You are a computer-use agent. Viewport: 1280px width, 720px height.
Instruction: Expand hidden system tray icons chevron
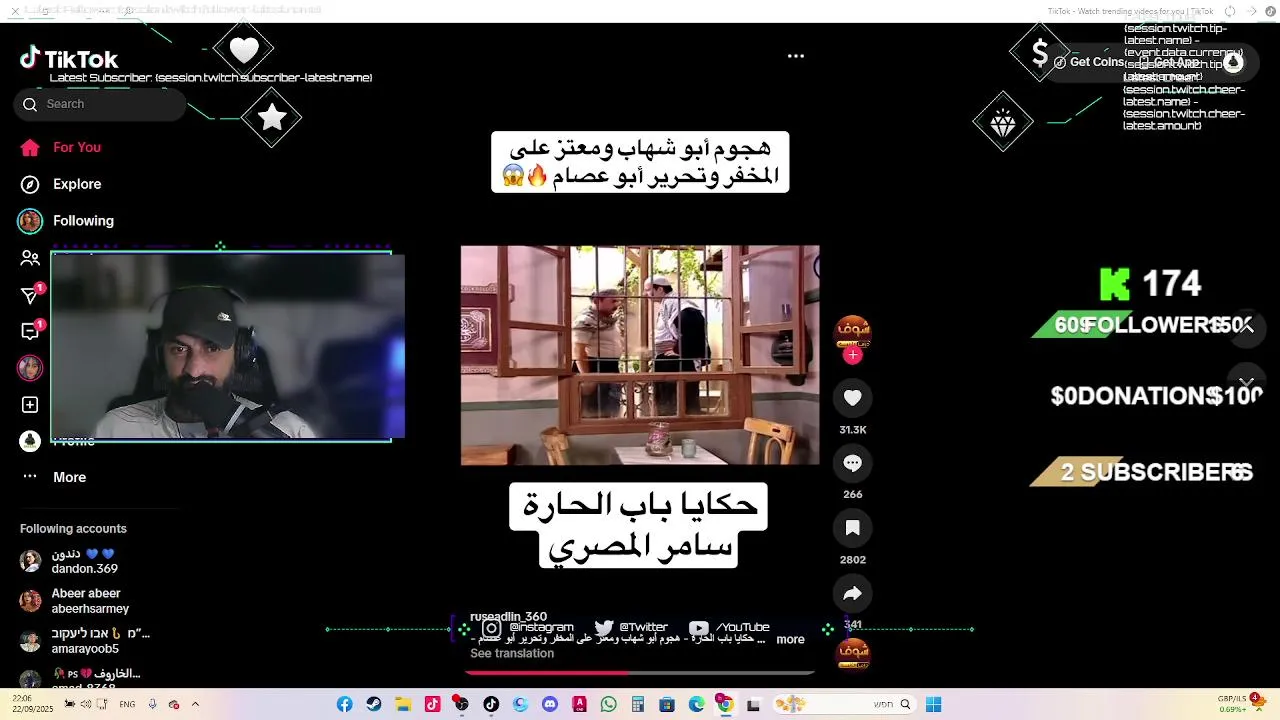(x=195, y=704)
